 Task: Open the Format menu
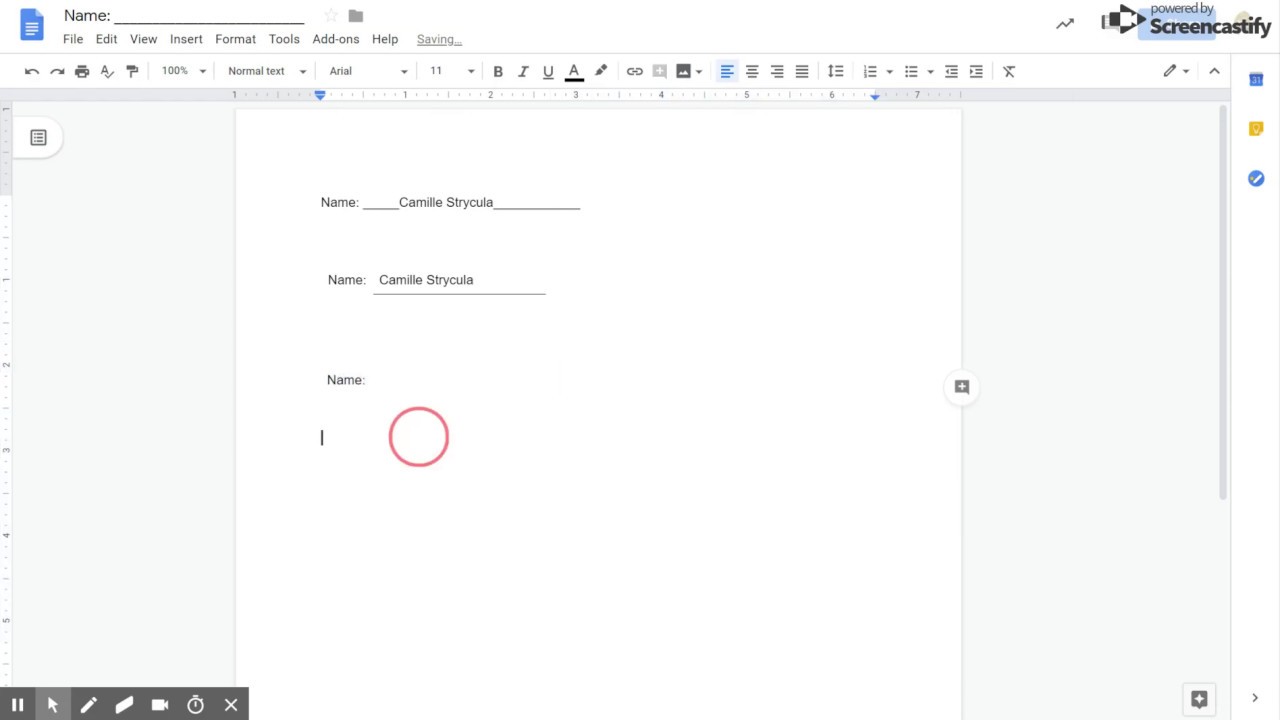[235, 39]
